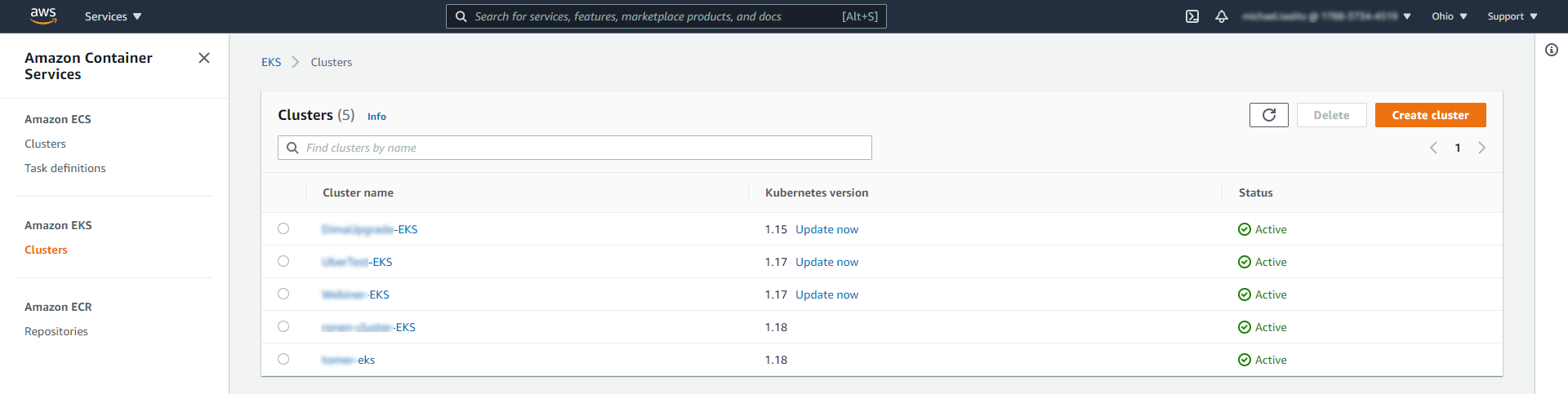Close the Amazon Container Services sidebar
Image resolution: width=1568 pixels, height=394 pixels.
click(x=204, y=58)
